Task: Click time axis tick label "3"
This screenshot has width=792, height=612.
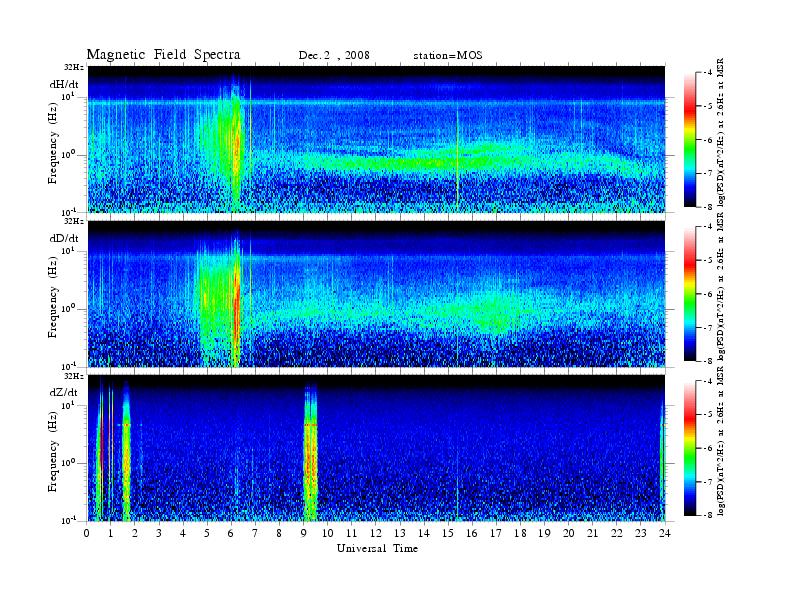Action: [x=159, y=533]
